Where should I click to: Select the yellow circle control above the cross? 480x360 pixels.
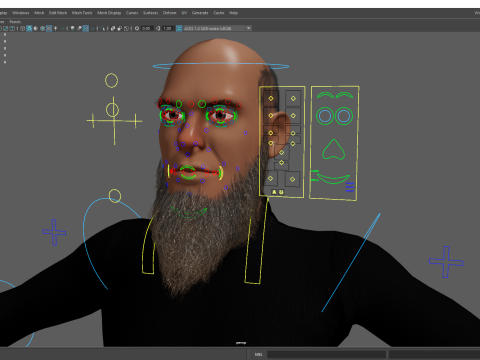[111, 81]
